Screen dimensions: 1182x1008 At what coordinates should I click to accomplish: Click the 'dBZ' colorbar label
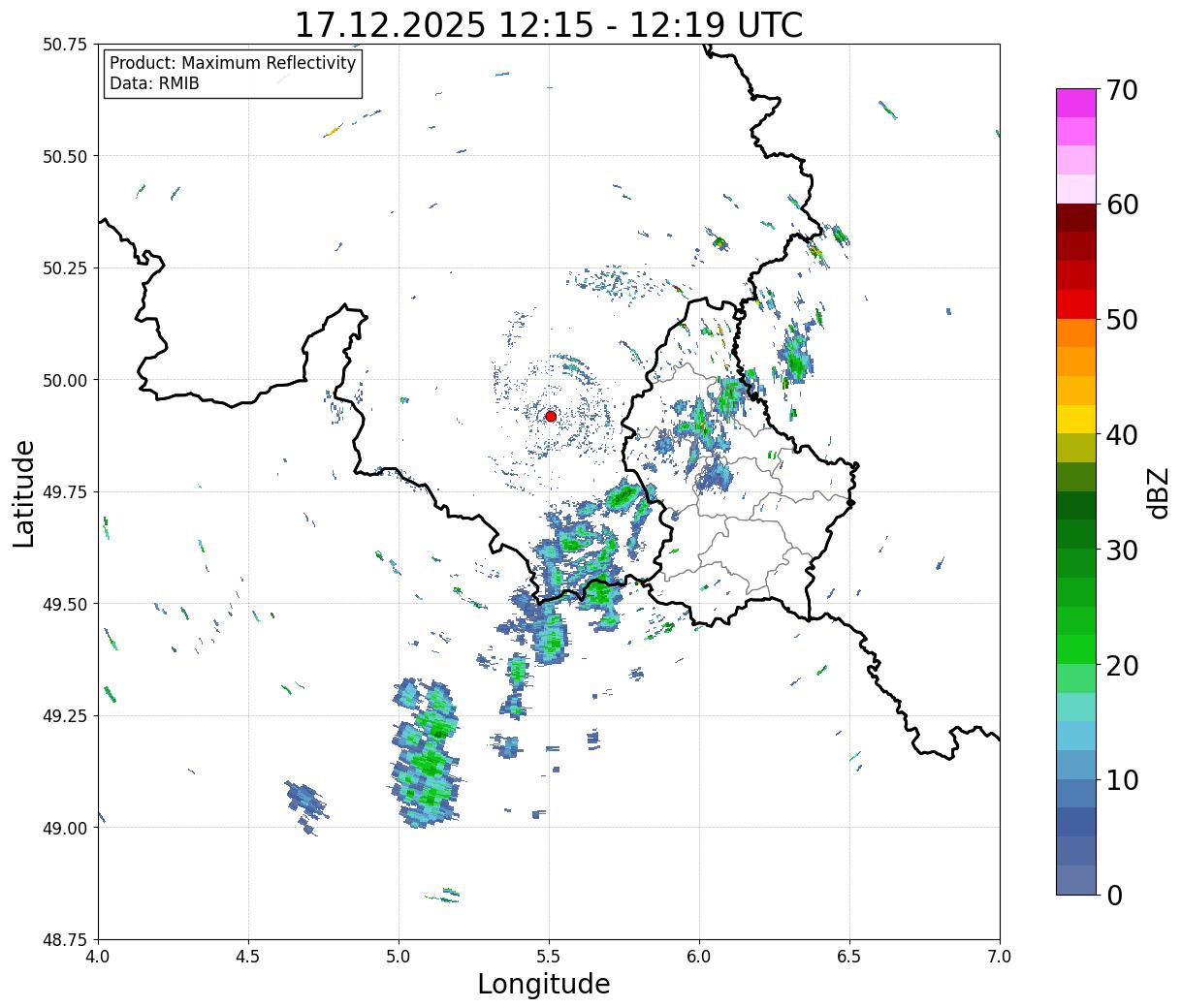tap(1158, 492)
